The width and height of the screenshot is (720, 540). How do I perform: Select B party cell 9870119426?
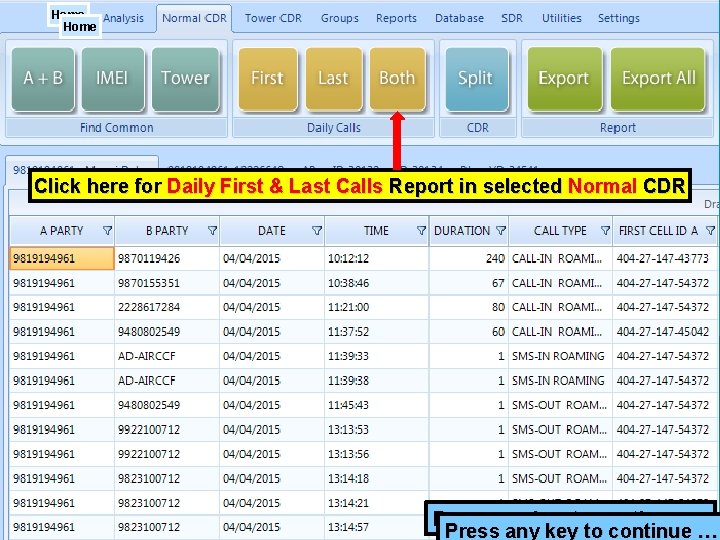(167, 259)
